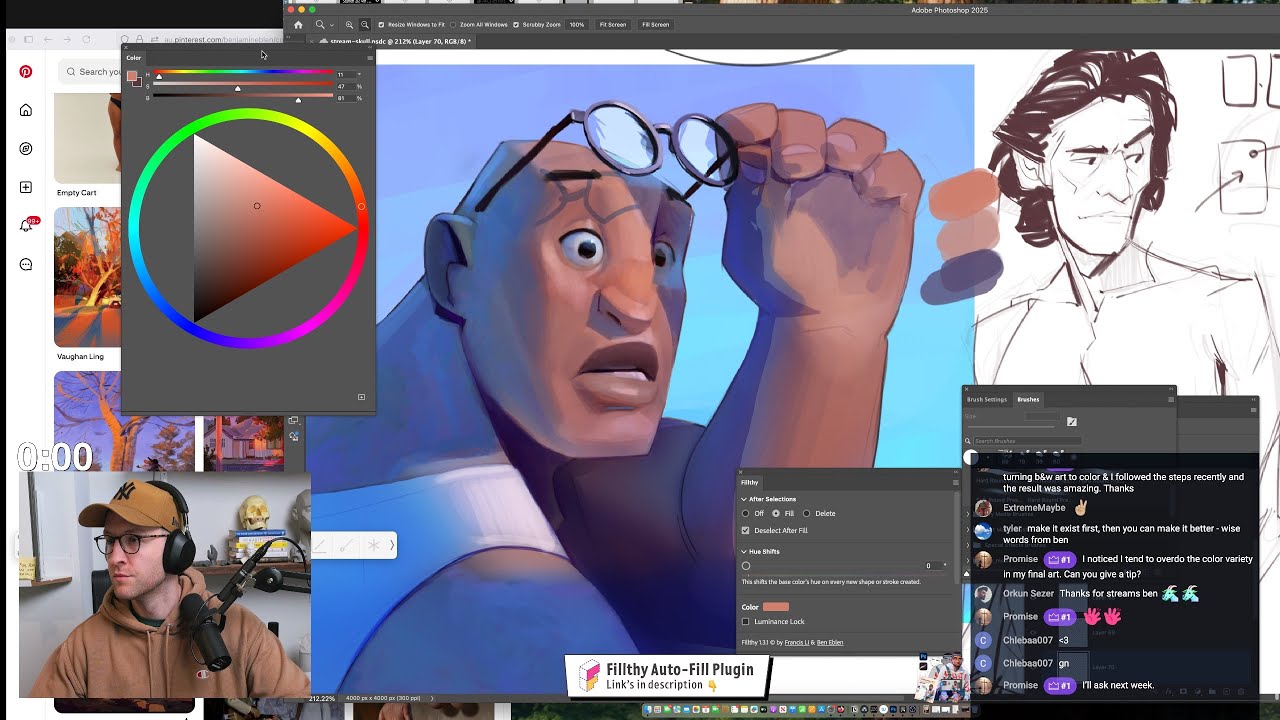Click the Photoshop document zoom percentage status
The height and width of the screenshot is (720, 1280).
[x=322, y=698]
